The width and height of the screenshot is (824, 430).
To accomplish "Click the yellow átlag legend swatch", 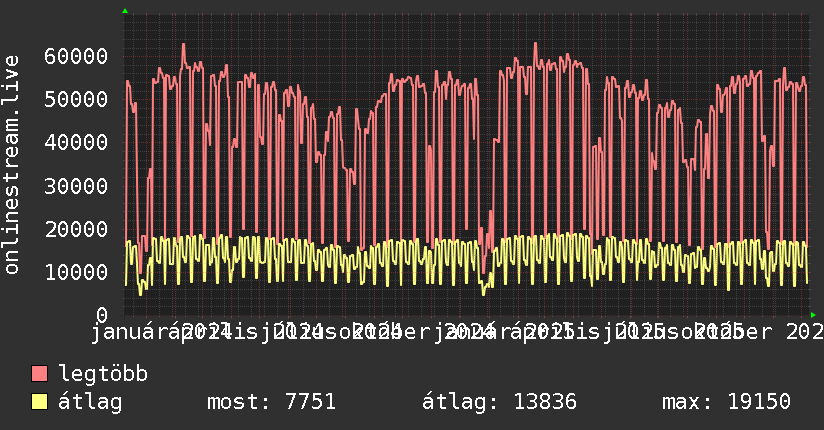I will [40, 403].
